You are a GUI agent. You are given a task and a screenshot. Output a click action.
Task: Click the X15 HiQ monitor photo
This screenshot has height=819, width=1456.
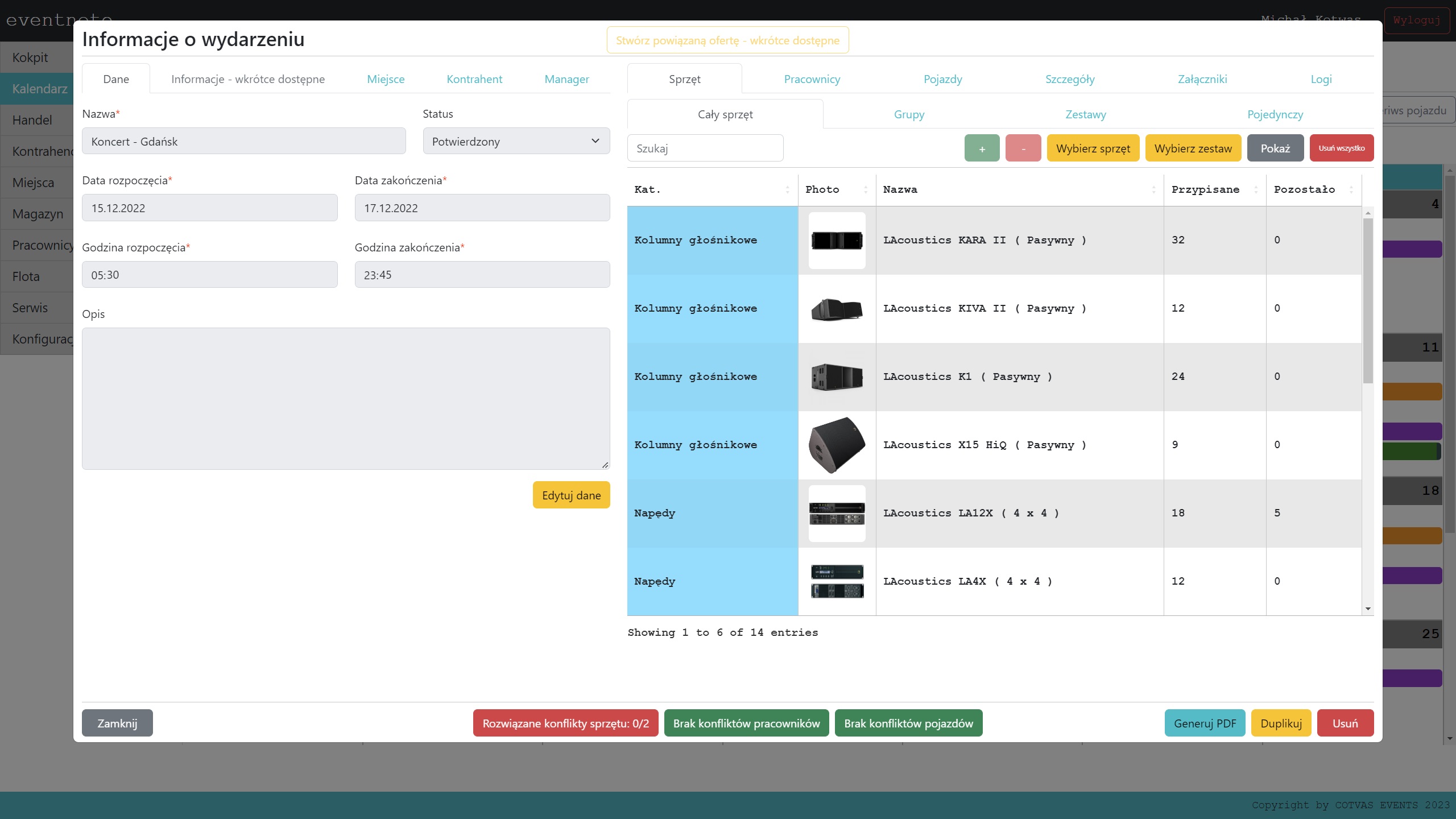coord(837,445)
